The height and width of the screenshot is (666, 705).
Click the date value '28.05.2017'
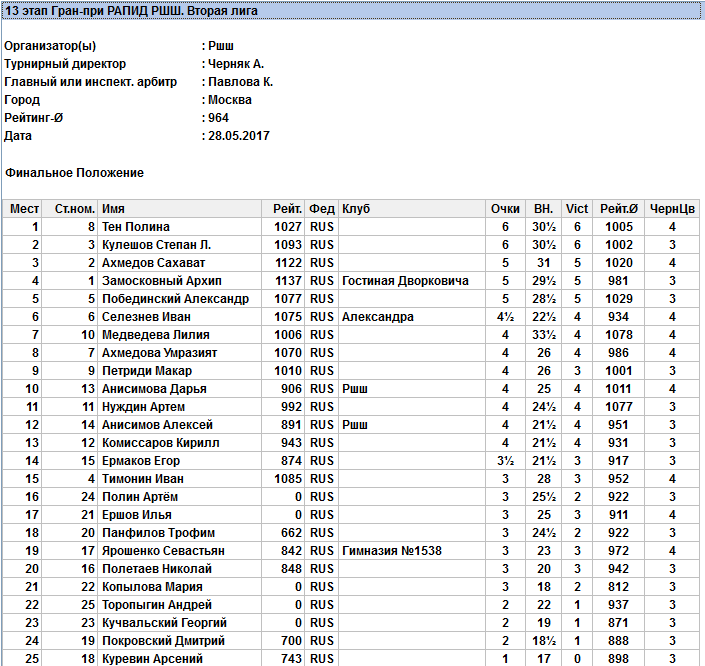tap(239, 136)
